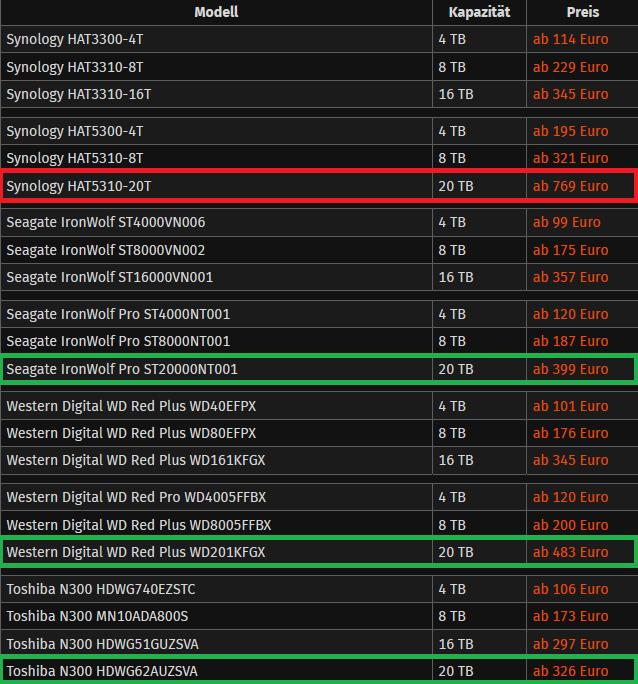This screenshot has height=684, width=638.
Task: Click the '16 TB' capacity of Synology HAT3310-16T
Action: [456, 94]
